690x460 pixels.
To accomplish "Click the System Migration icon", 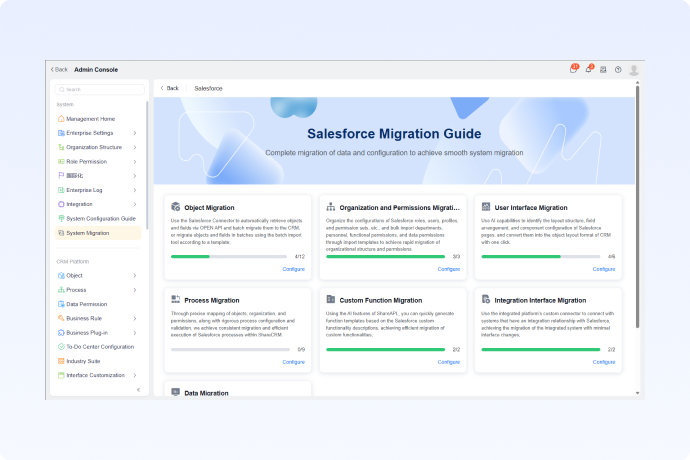I will point(61,233).
